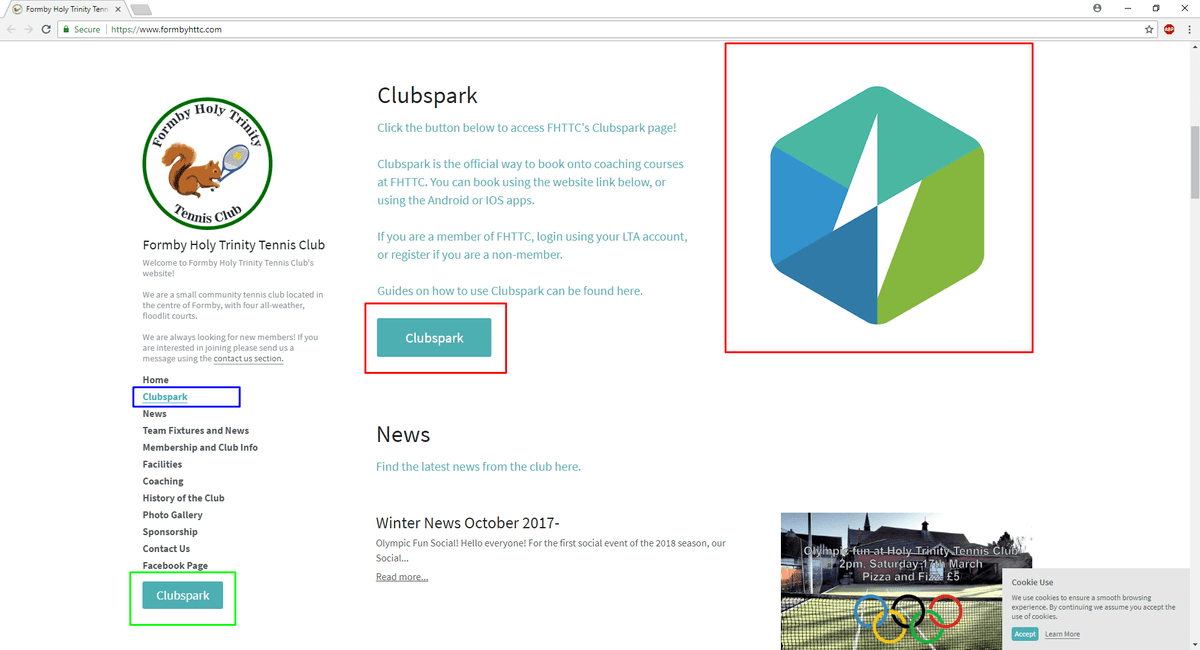View site security info via Secure padlock
Screen dimensions: 1200x650
point(81,30)
